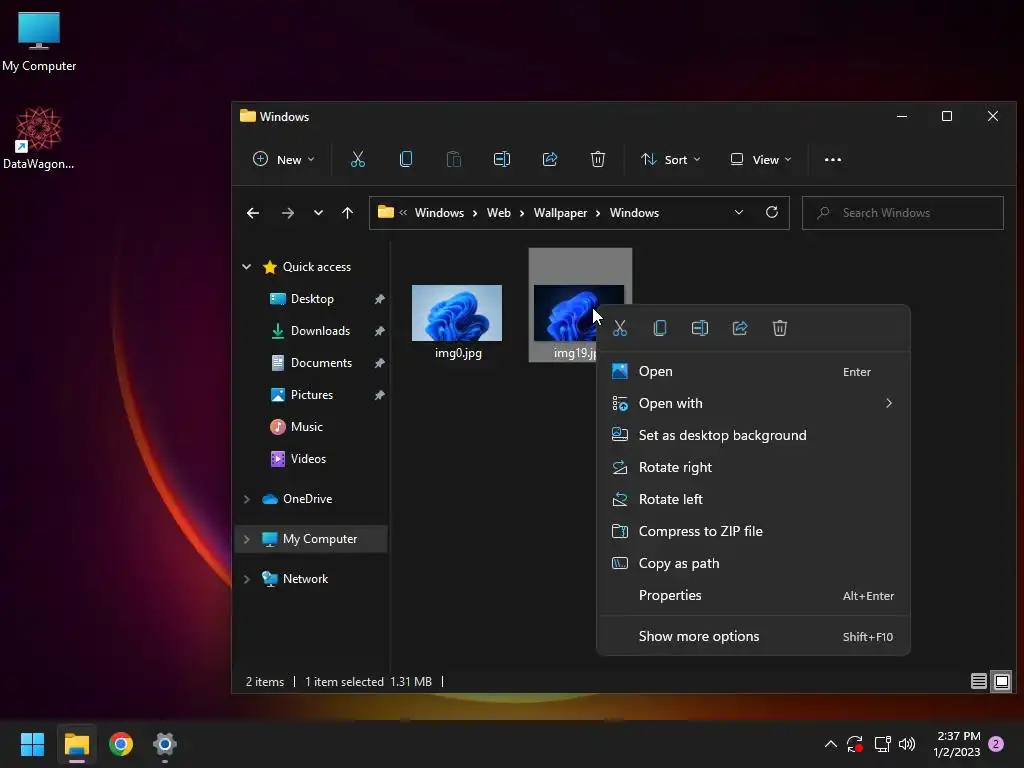Image resolution: width=1024 pixels, height=768 pixels.
Task: Open Settings gear from the taskbar
Action: point(165,744)
